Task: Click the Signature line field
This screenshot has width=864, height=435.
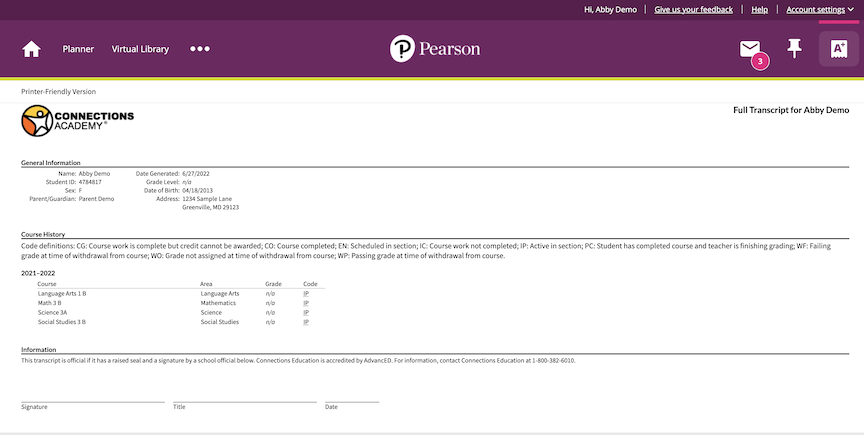Action: [x=93, y=397]
